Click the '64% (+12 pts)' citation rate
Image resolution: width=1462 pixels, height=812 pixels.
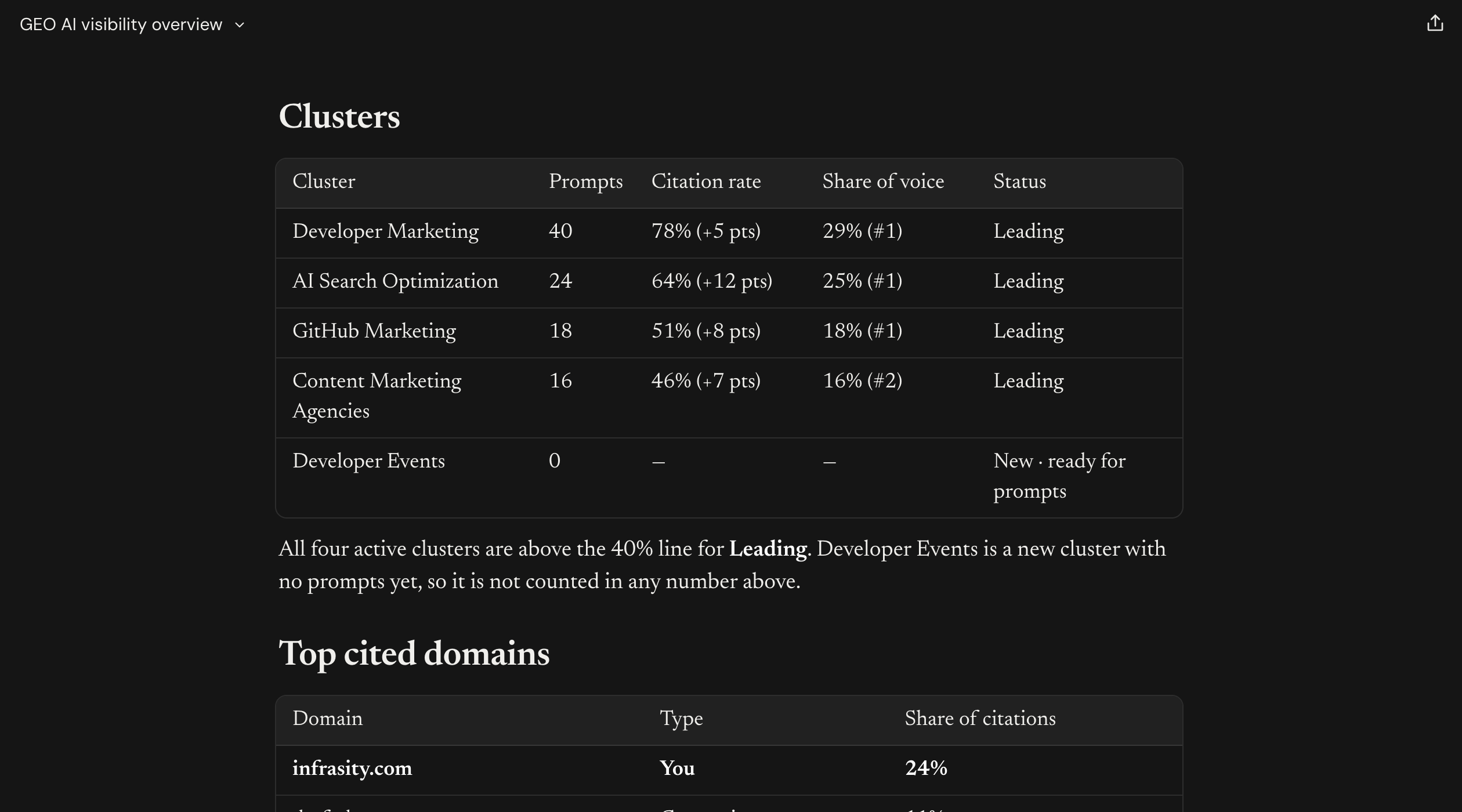(712, 282)
